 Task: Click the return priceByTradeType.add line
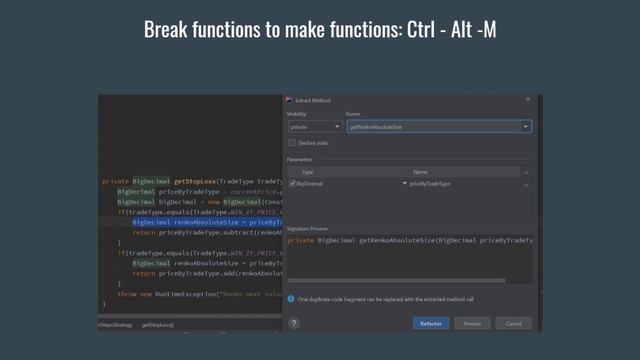tap(207, 273)
